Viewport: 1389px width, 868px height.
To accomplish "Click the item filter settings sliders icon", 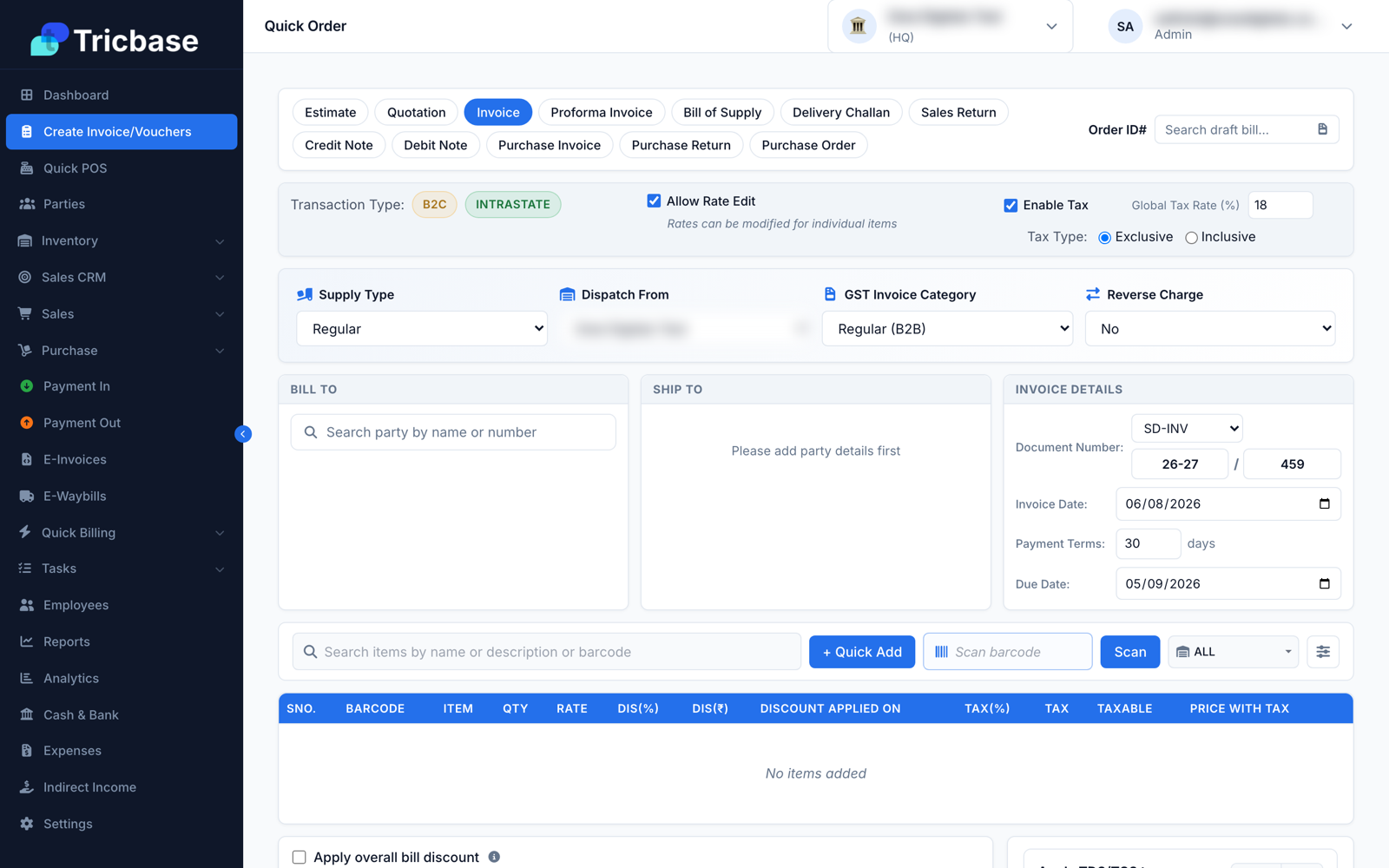I will click(x=1323, y=652).
